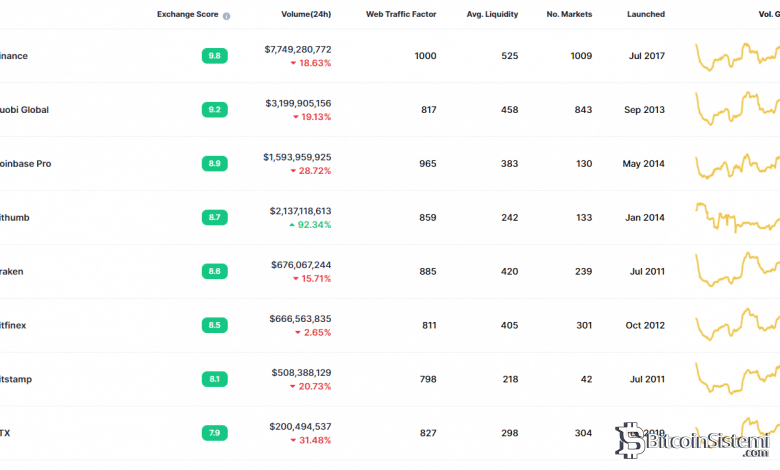Click the 8.1 score badge for Bitstamp

pos(214,379)
